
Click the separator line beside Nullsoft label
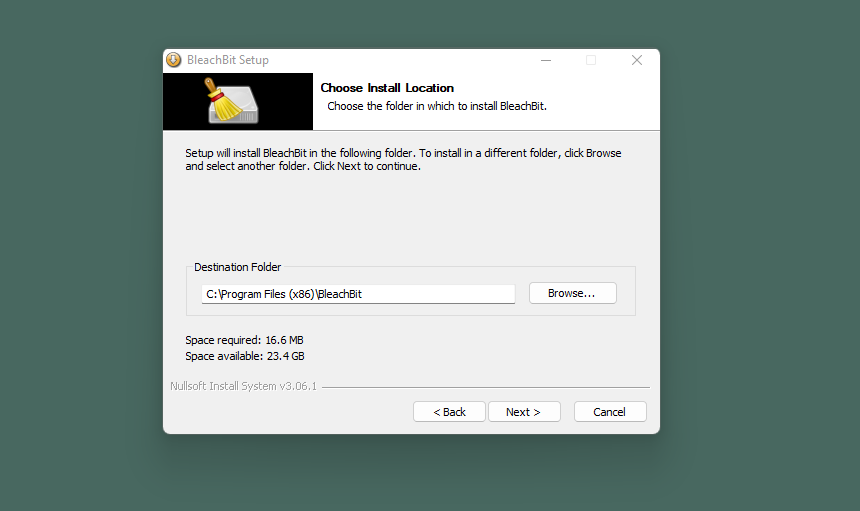[x=485, y=387]
